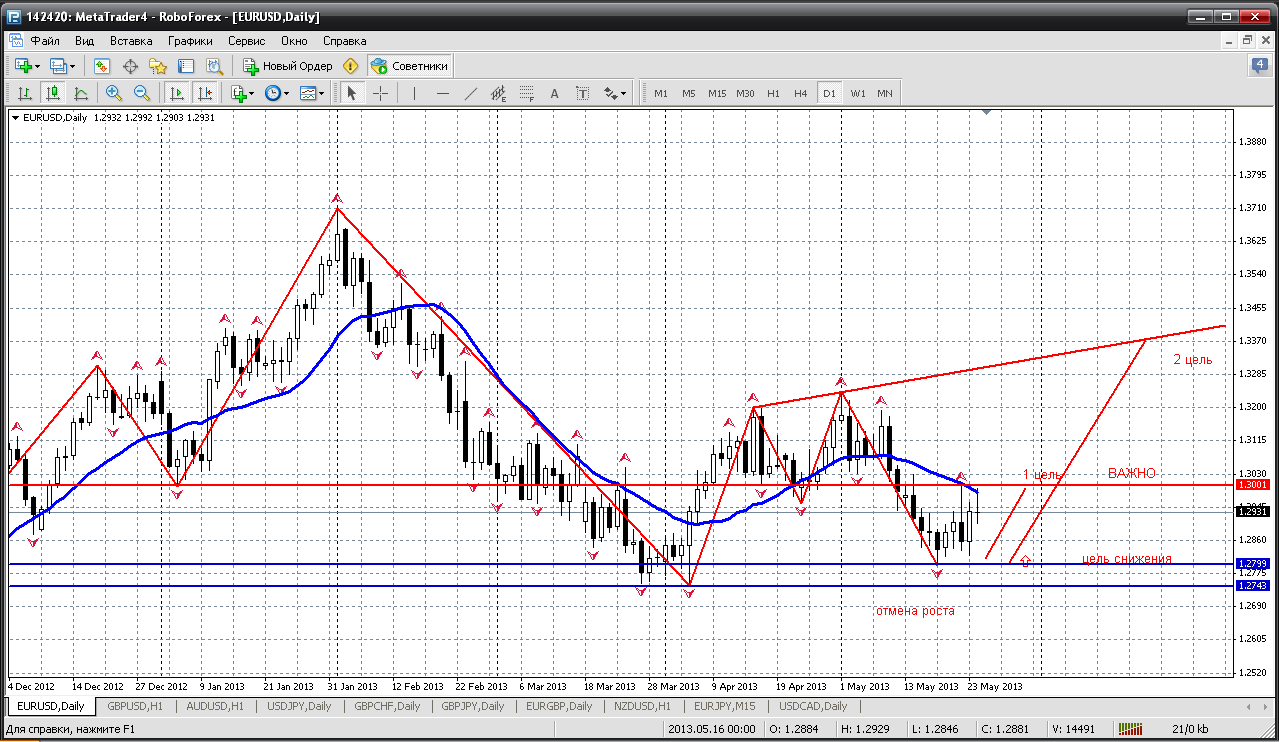Open the blue notification bubble icon
The height and width of the screenshot is (742, 1279).
coord(1260,66)
